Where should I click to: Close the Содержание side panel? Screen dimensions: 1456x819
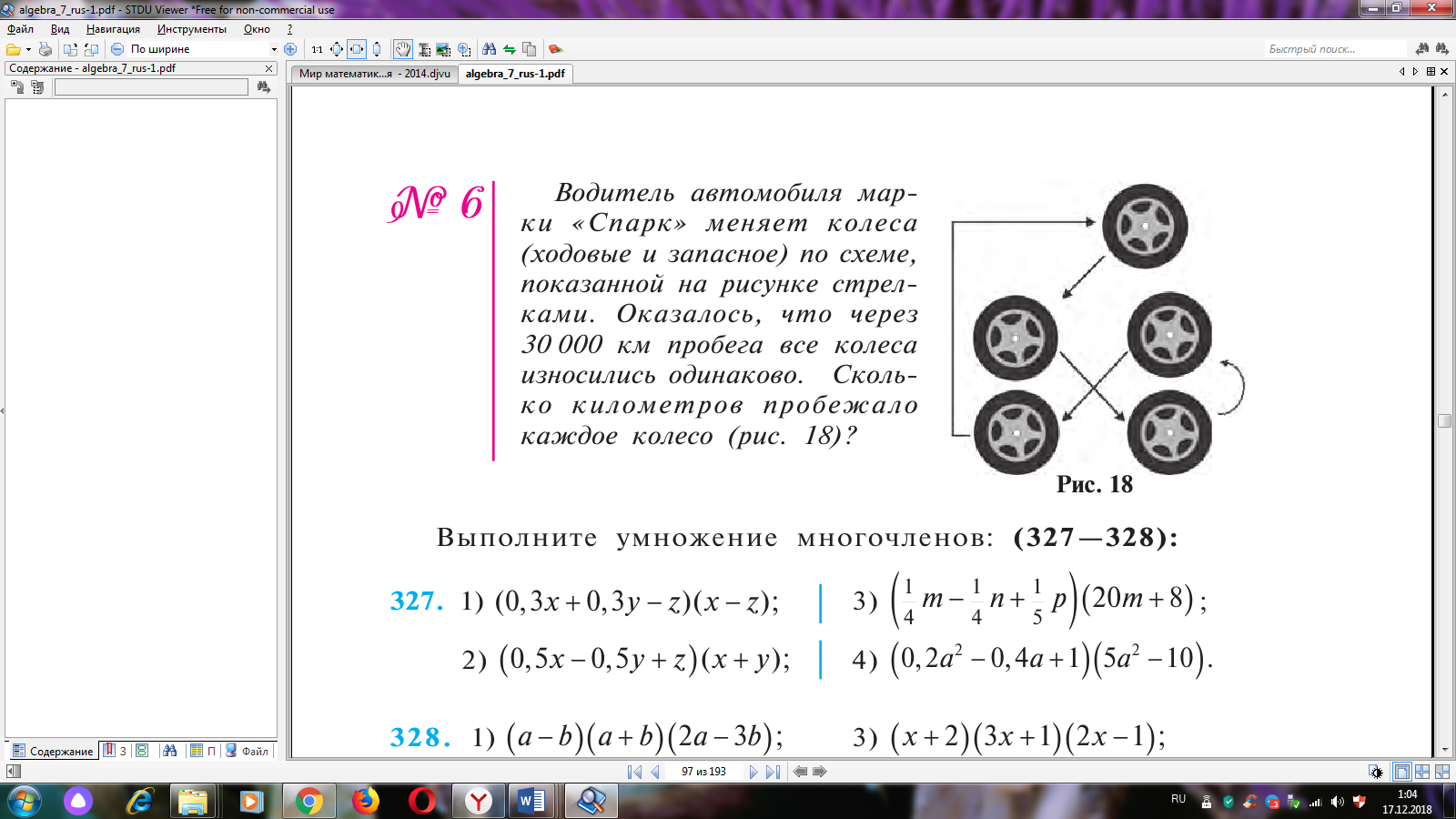pos(268,68)
